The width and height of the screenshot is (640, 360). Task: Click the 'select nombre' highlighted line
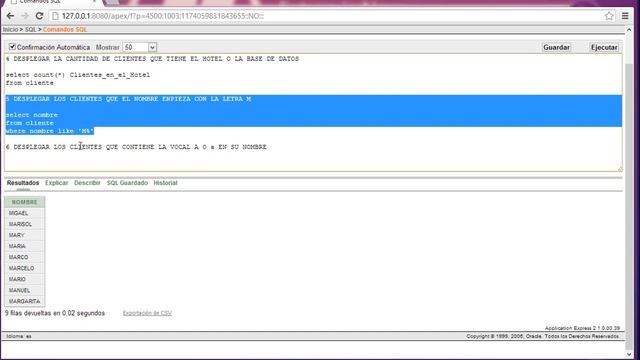point(32,115)
